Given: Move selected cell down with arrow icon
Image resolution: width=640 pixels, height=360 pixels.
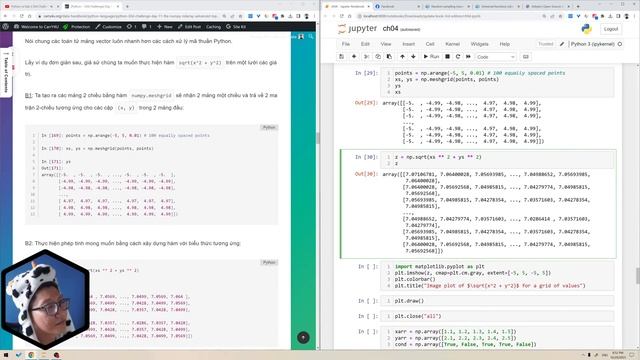Looking at the screenshot, I should point(413,57).
